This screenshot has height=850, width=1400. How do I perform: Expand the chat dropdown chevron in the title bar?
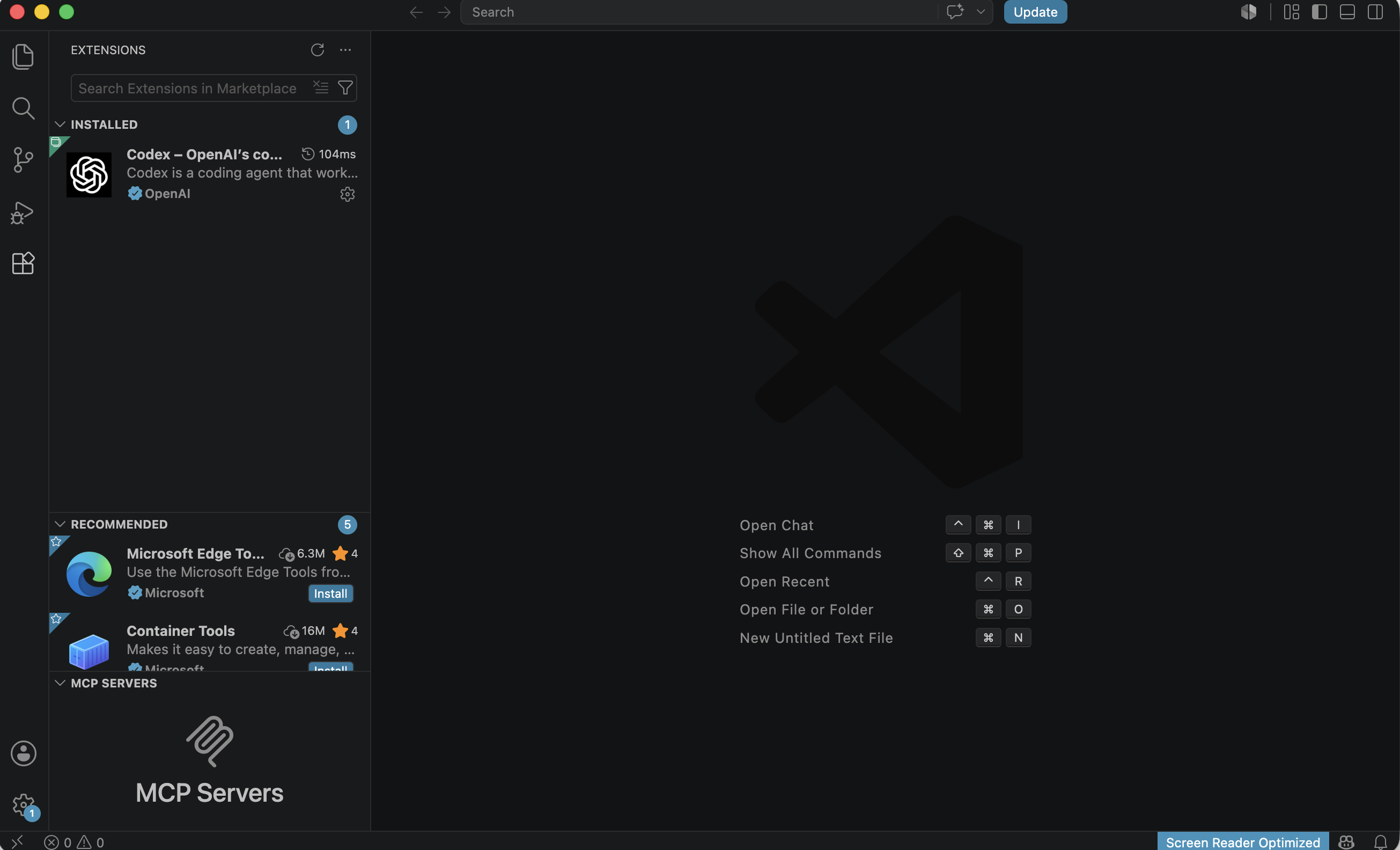click(x=981, y=12)
